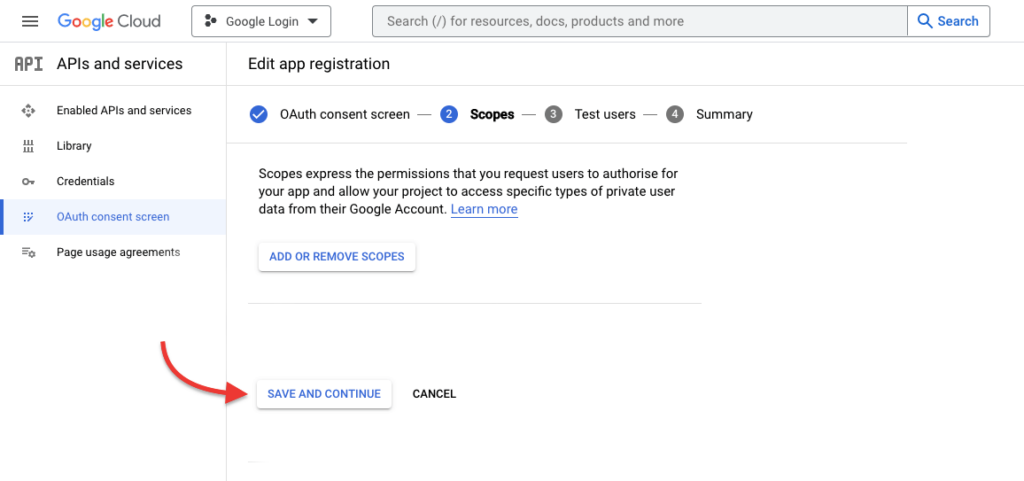This screenshot has width=1024, height=481.
Task: Click Save and Continue
Action: click(x=324, y=394)
